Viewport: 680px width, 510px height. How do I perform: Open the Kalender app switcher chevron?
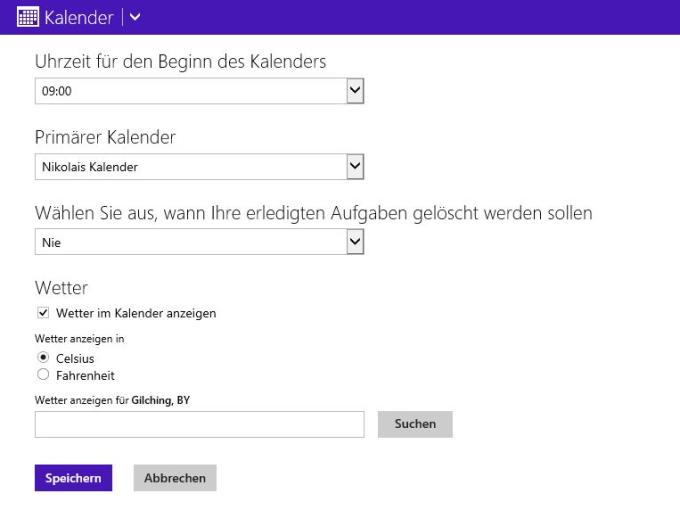click(x=135, y=17)
